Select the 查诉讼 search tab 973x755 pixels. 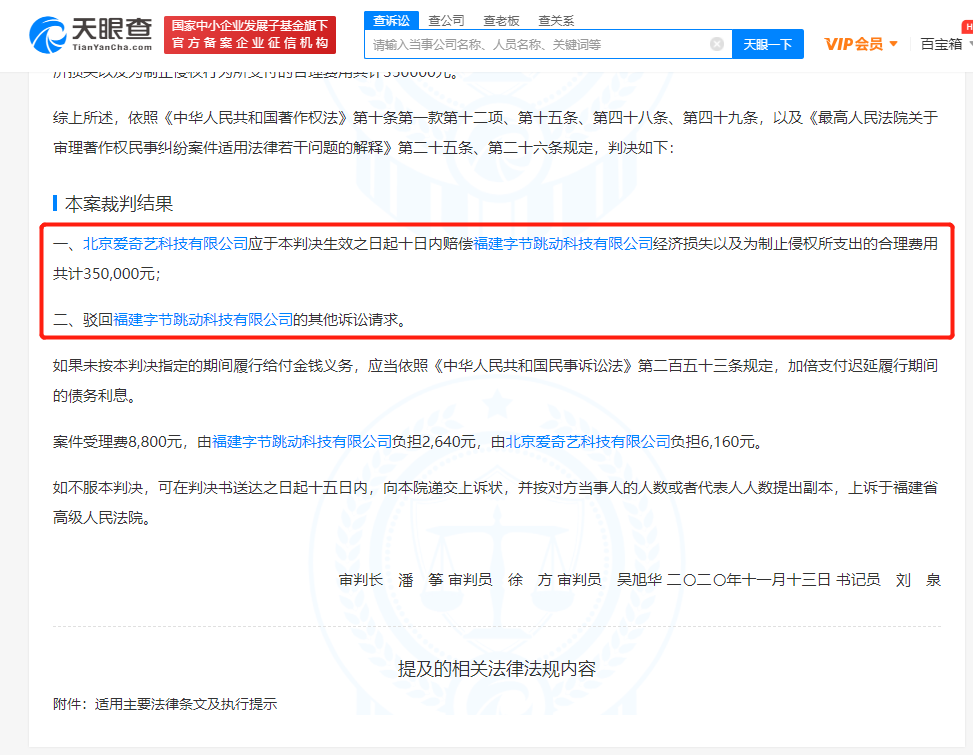click(392, 20)
